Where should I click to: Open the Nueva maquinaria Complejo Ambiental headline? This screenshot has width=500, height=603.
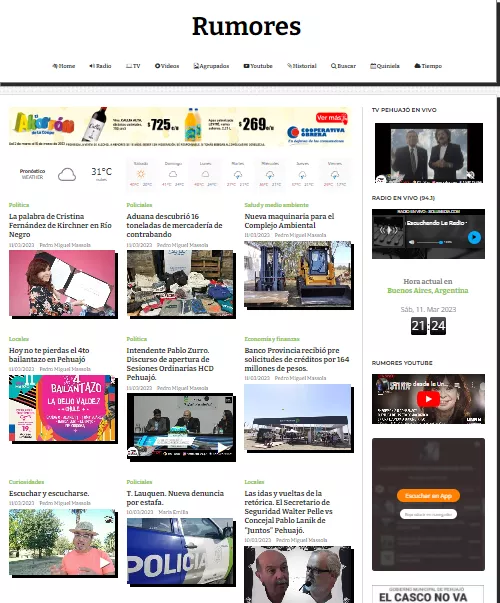point(289,221)
